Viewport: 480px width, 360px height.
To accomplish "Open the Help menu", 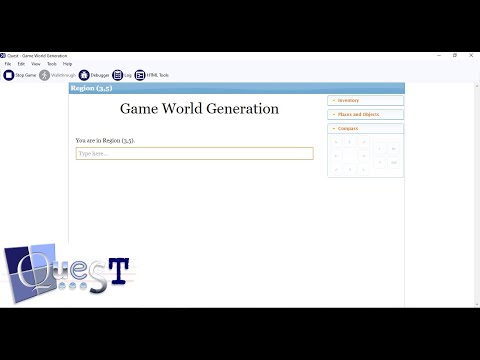I will (x=68, y=64).
